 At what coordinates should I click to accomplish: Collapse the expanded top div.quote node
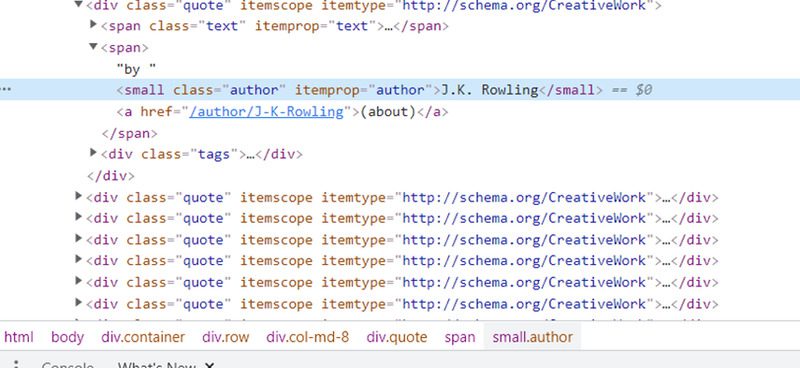[x=79, y=5]
